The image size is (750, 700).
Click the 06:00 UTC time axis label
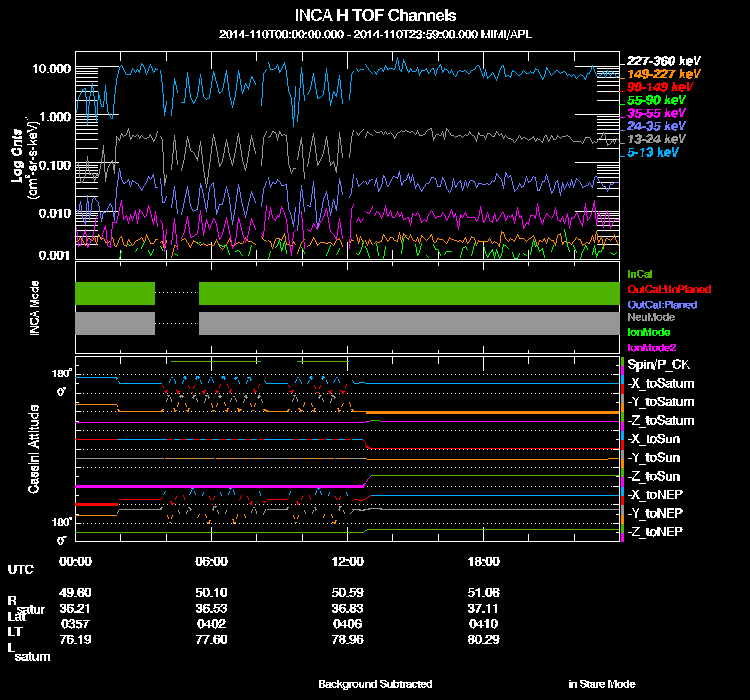pos(212,561)
